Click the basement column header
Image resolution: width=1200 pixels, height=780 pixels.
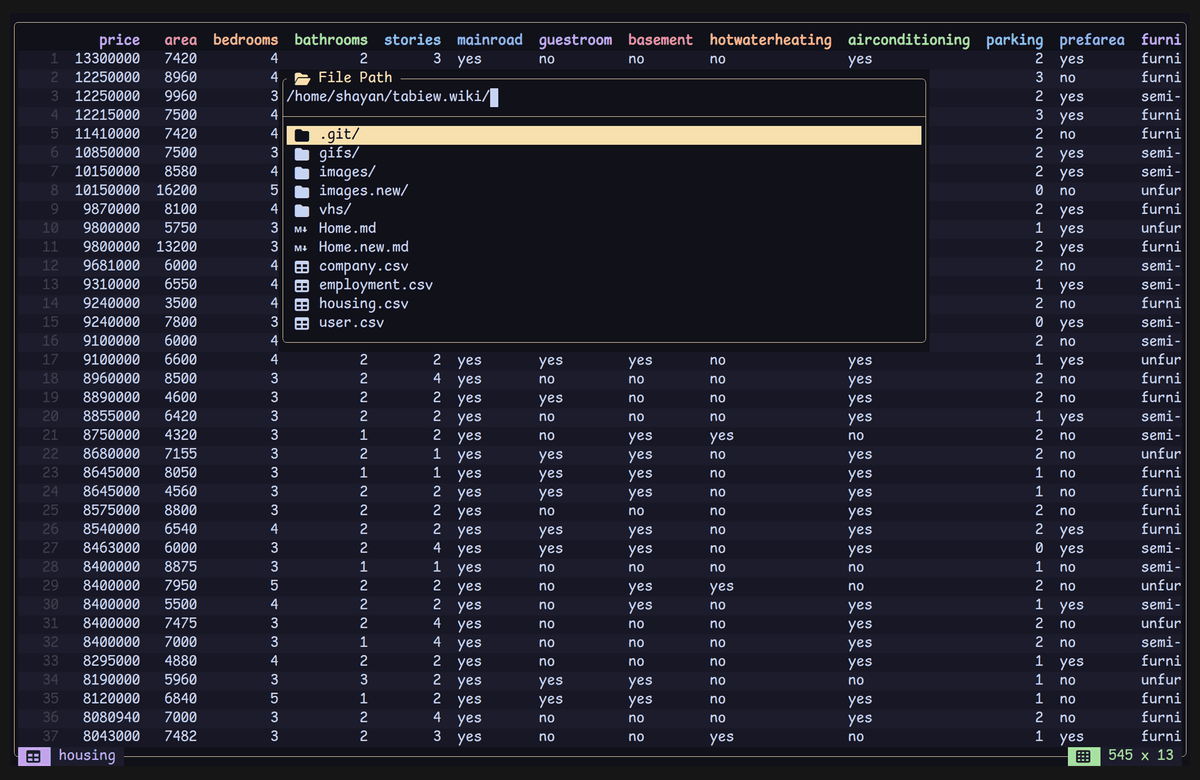(661, 40)
